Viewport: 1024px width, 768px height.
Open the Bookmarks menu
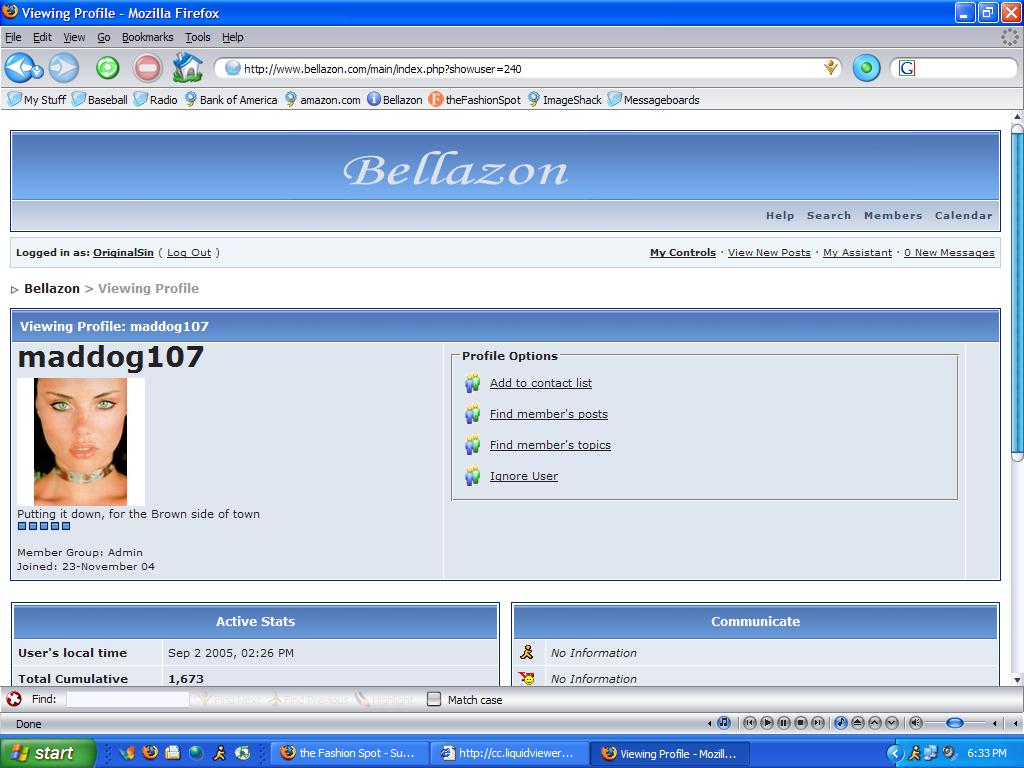coord(147,37)
